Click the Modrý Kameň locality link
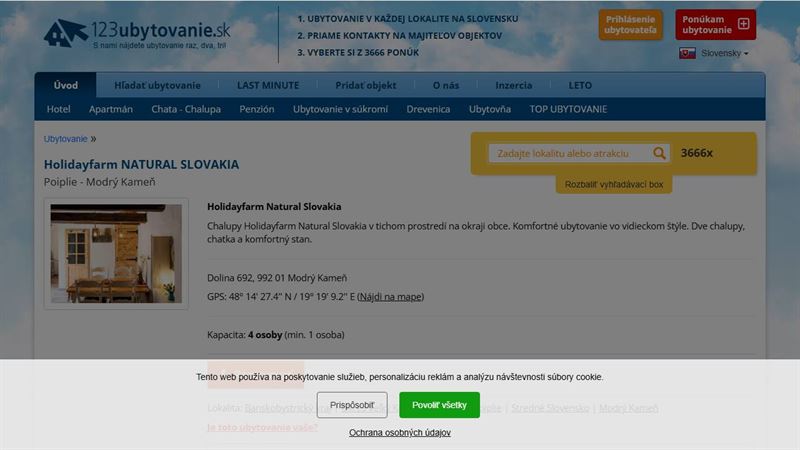This screenshot has height=450, width=800. click(629, 408)
